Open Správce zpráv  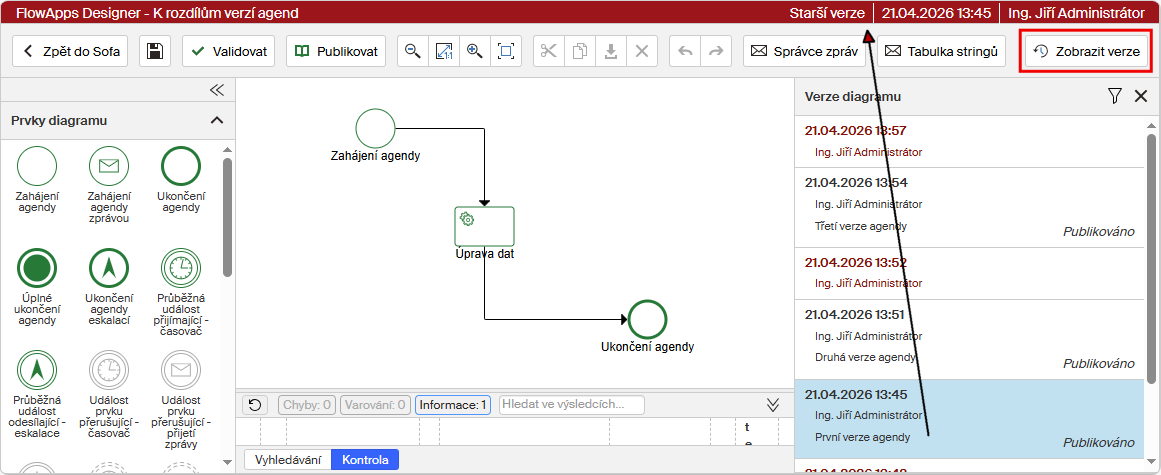804,51
